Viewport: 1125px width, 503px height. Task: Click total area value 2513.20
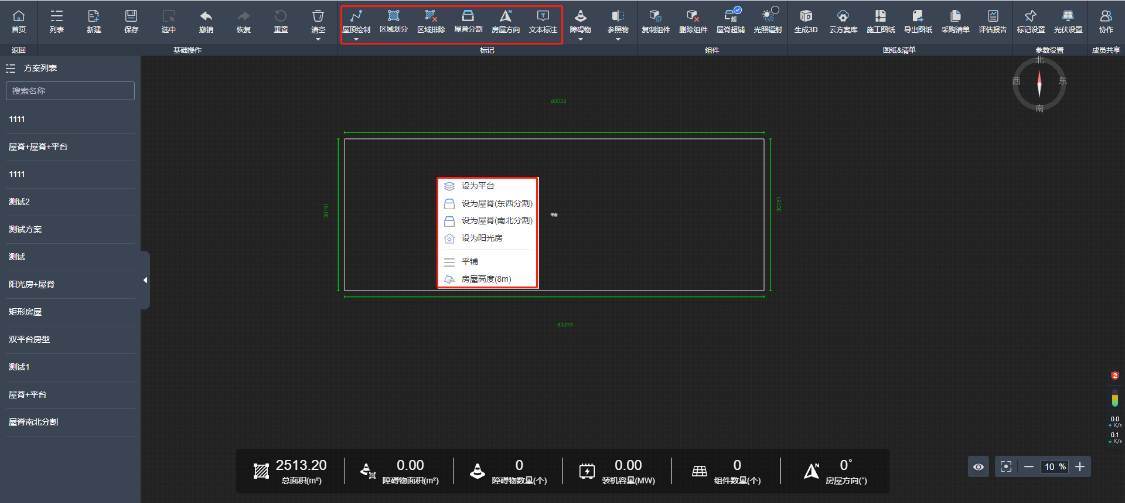301,466
